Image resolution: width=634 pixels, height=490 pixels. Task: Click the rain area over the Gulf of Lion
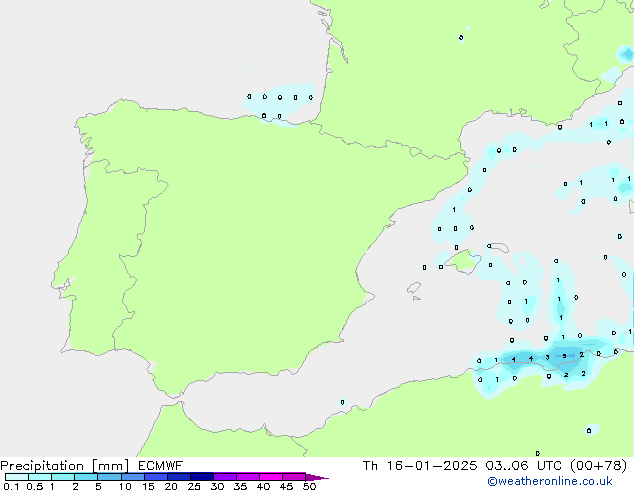pos(500,152)
